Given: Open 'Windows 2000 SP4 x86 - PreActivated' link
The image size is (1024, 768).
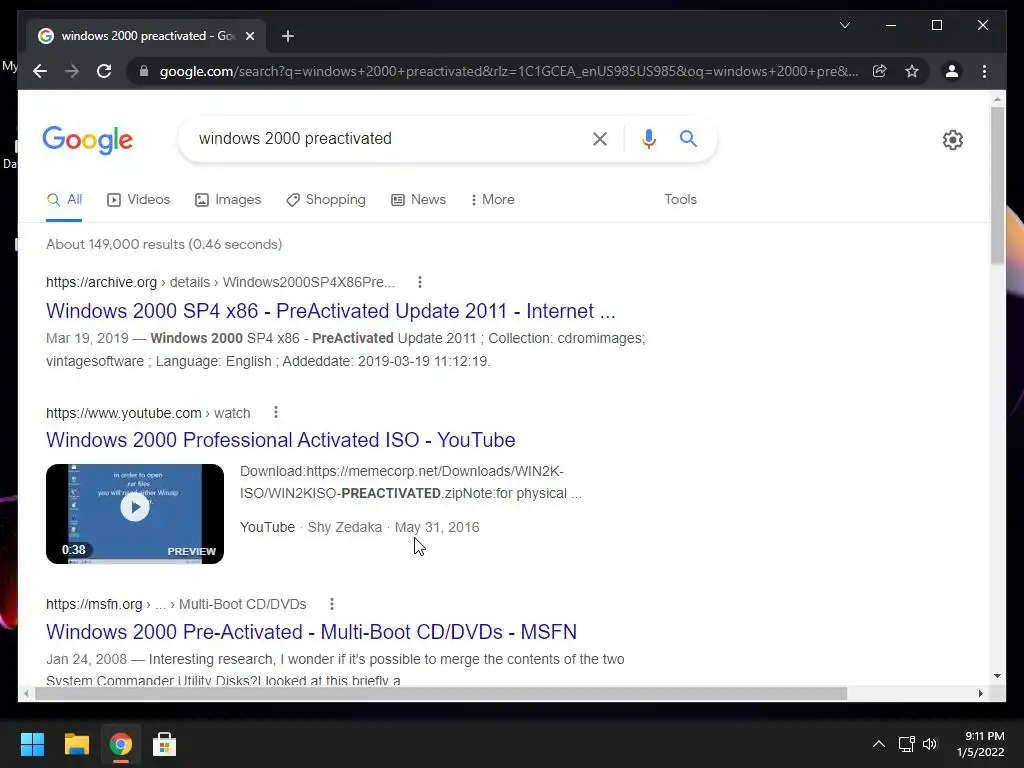Looking at the screenshot, I should pyautogui.click(x=330, y=311).
